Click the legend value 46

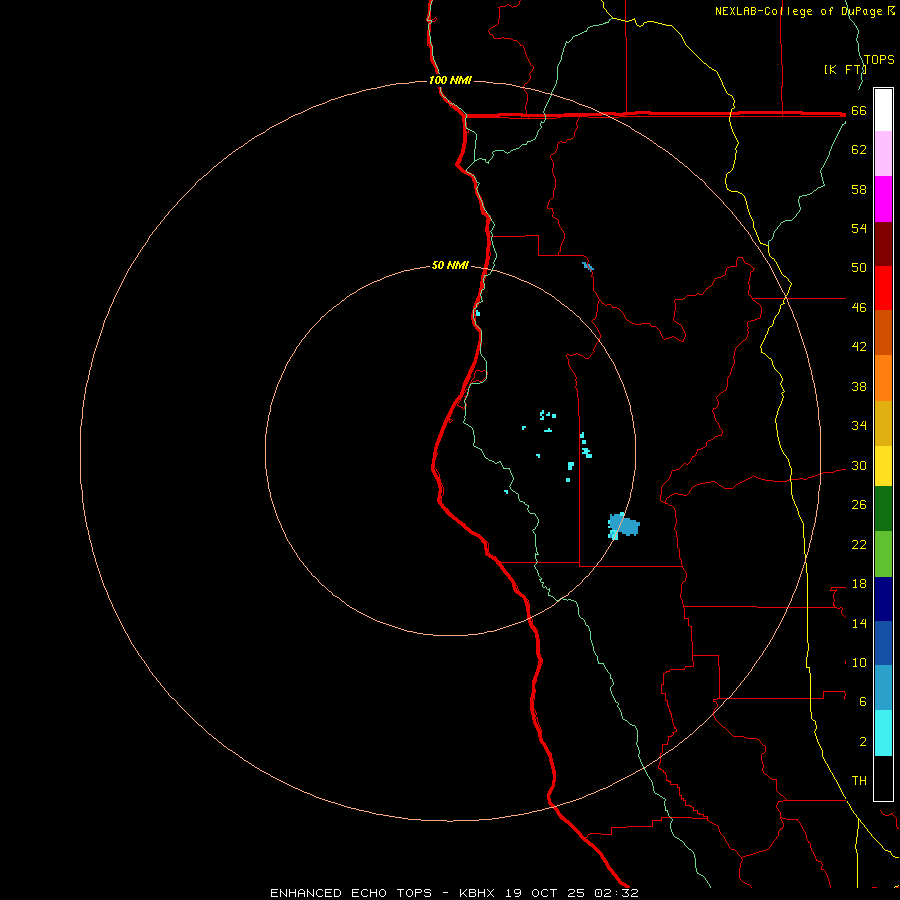[859, 307]
